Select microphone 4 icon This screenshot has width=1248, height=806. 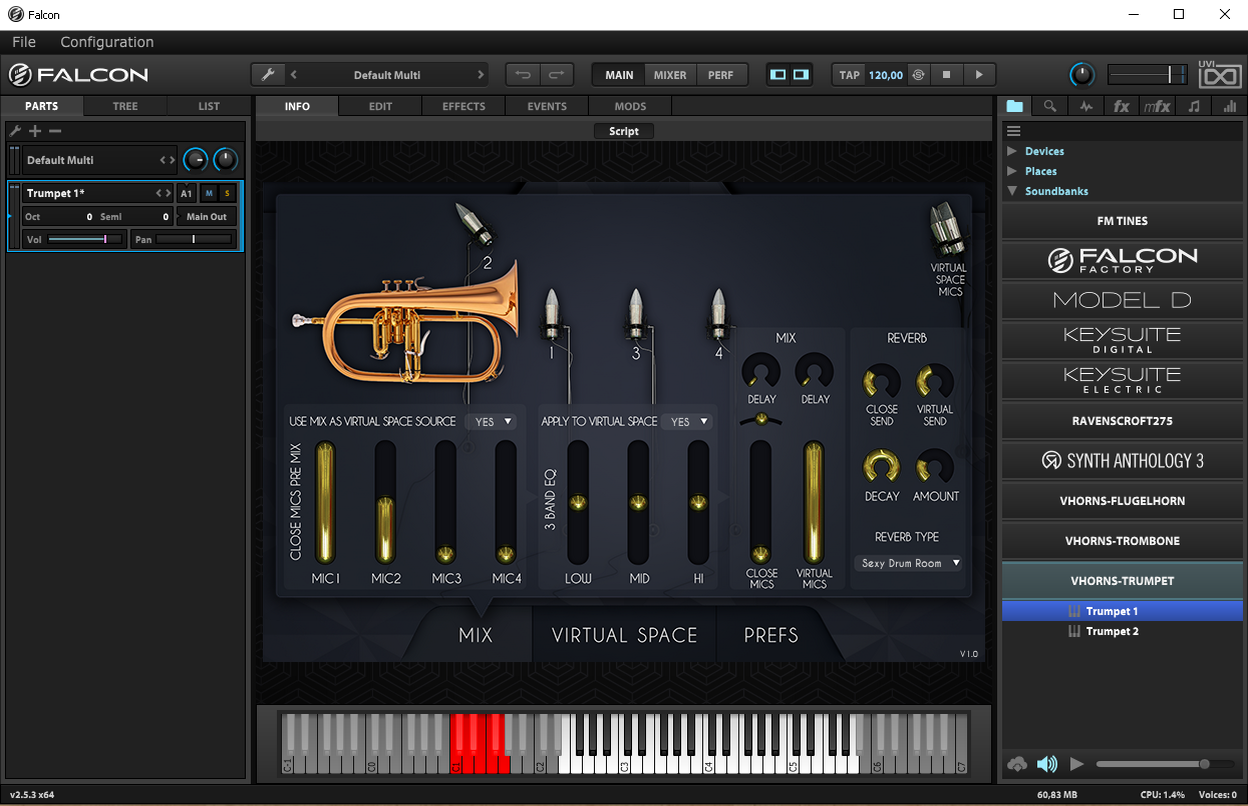pos(718,313)
